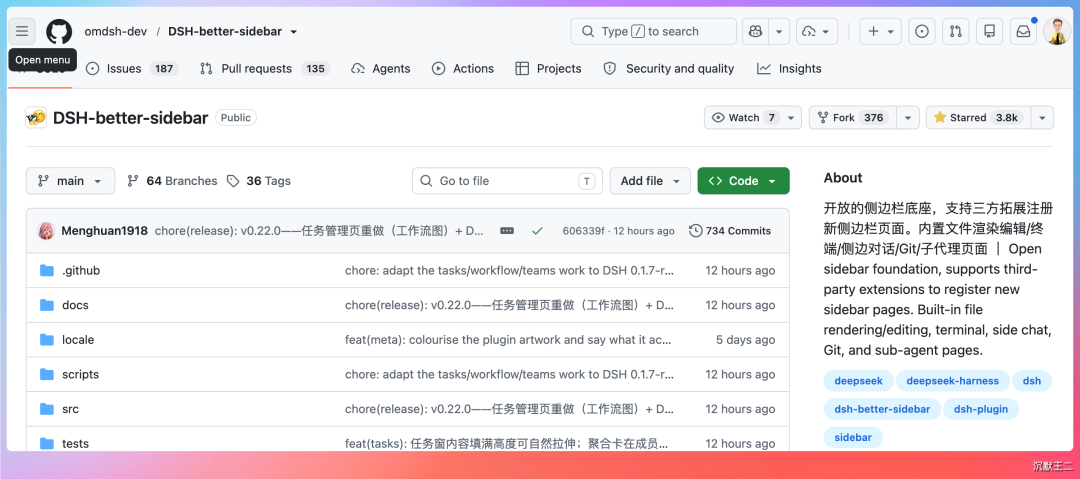Screen dimensions: 1080x479
Task: Switch to the Agents tab
Action: click(380, 68)
